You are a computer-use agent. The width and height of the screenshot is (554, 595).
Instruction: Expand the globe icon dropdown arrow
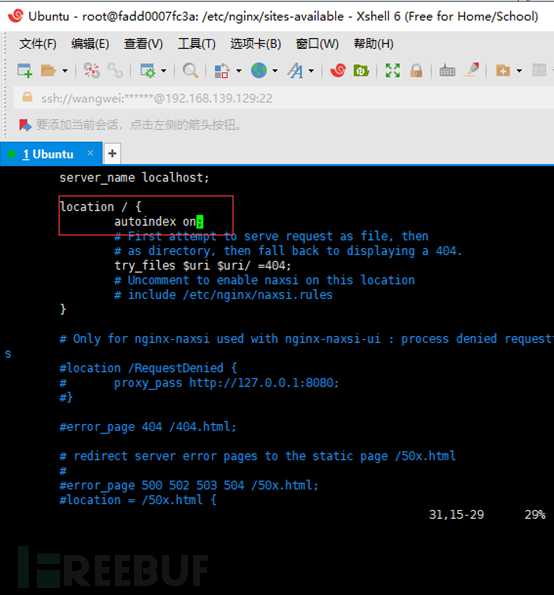(x=275, y=71)
